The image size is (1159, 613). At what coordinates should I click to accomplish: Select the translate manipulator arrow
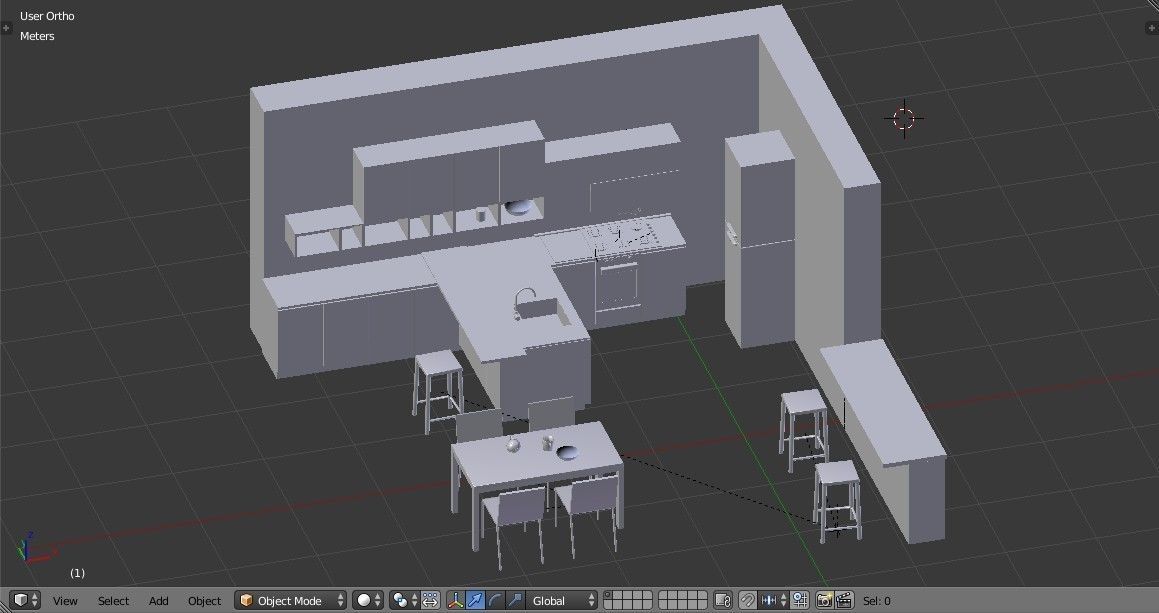(475, 600)
